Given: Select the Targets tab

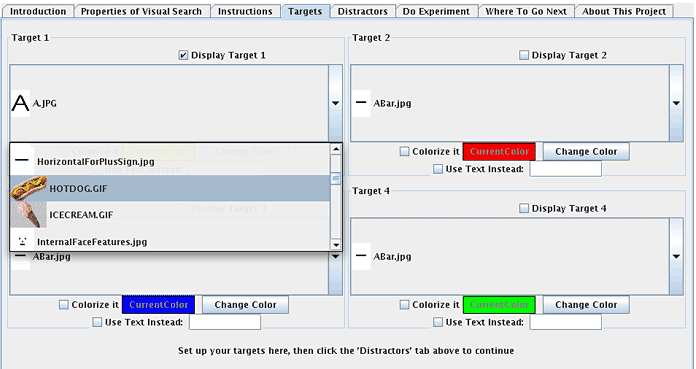Looking at the screenshot, I should pos(305,12).
